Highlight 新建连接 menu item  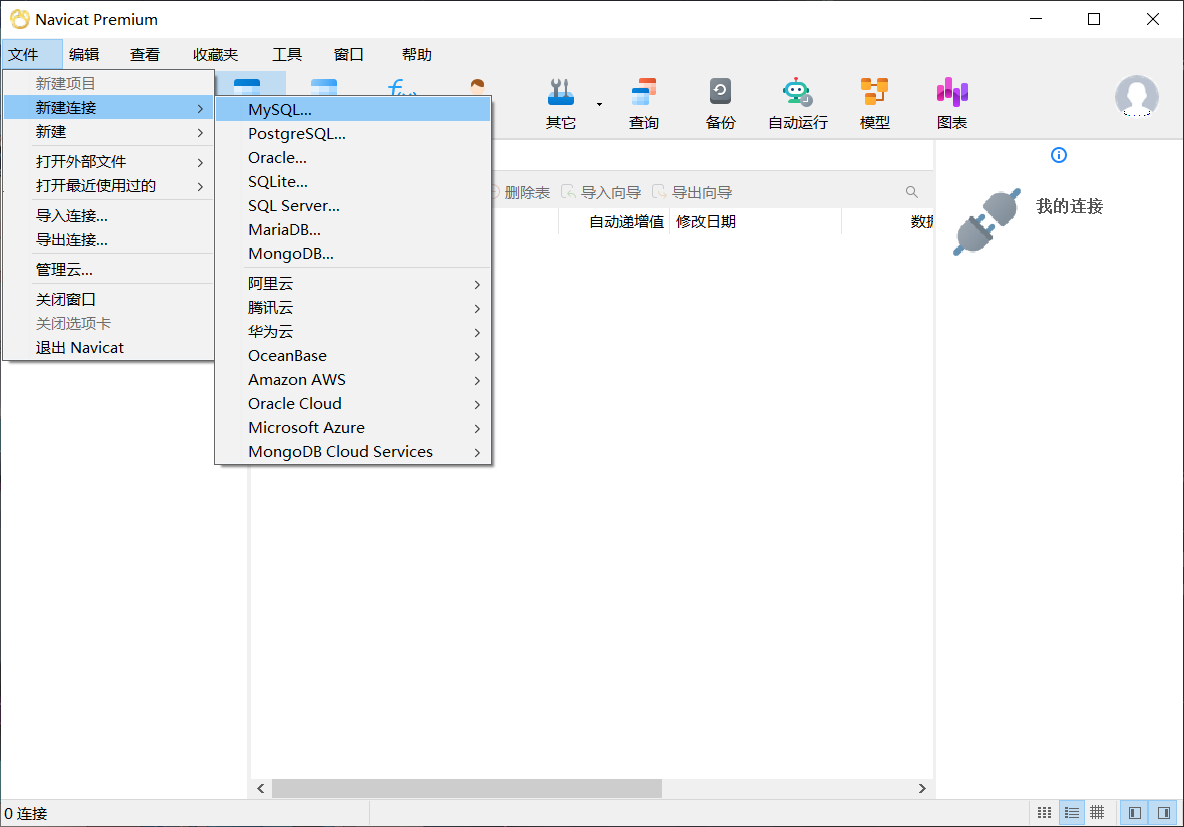109,108
